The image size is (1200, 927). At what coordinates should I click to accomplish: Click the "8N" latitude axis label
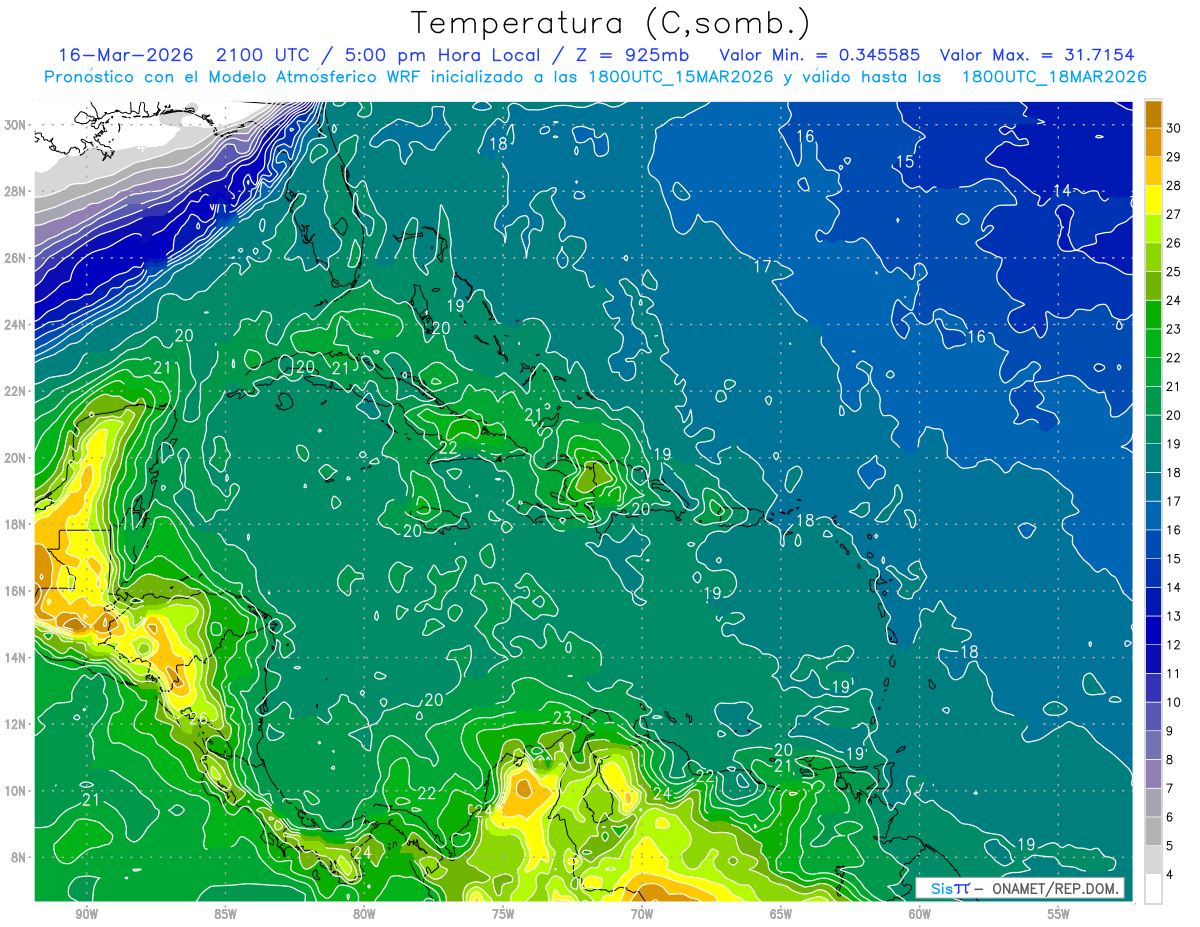coord(20,857)
